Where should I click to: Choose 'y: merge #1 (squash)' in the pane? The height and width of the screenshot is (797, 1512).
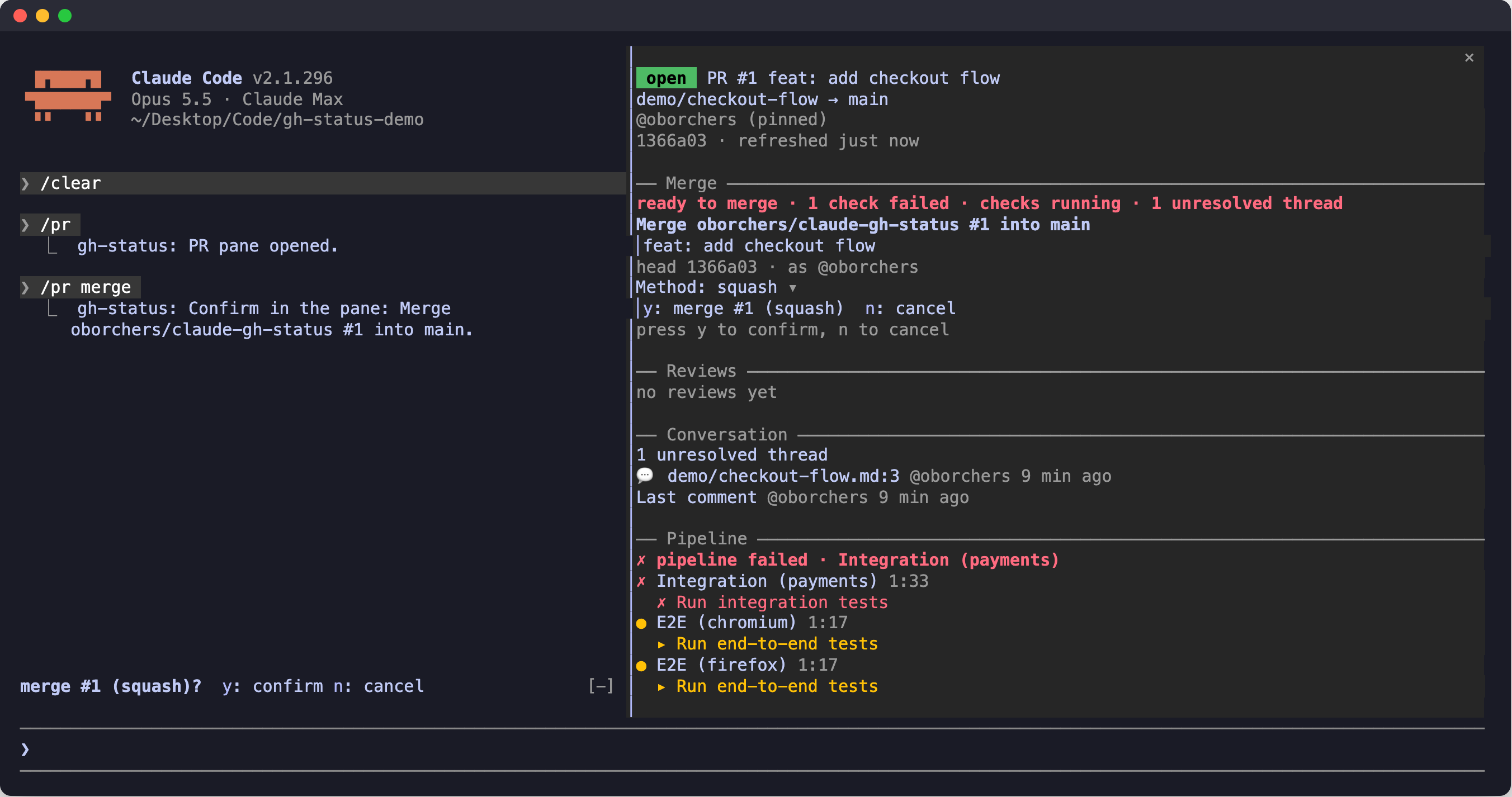point(743,309)
